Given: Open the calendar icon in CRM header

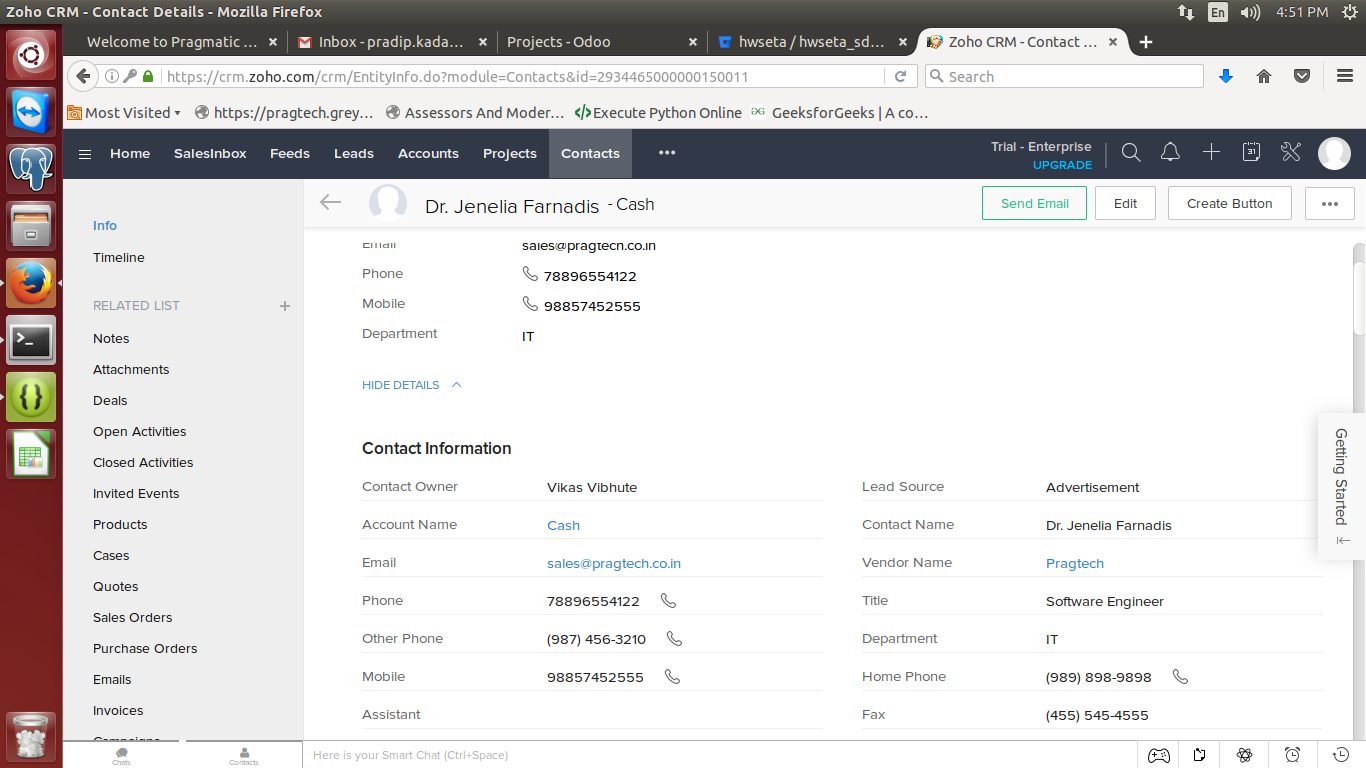Looking at the screenshot, I should 1251,152.
